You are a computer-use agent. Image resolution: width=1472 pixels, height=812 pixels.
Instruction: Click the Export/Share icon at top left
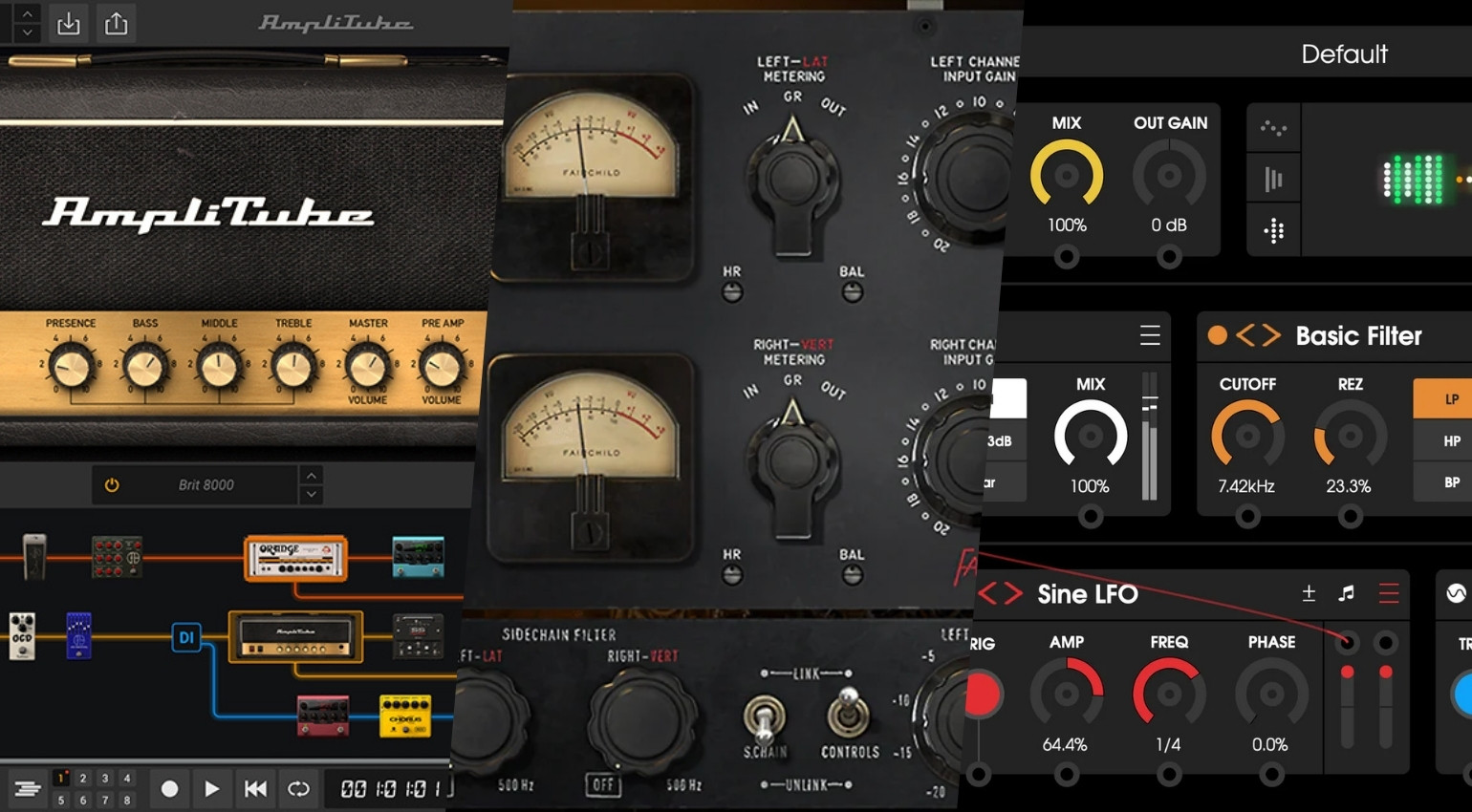pyautogui.click(x=115, y=21)
